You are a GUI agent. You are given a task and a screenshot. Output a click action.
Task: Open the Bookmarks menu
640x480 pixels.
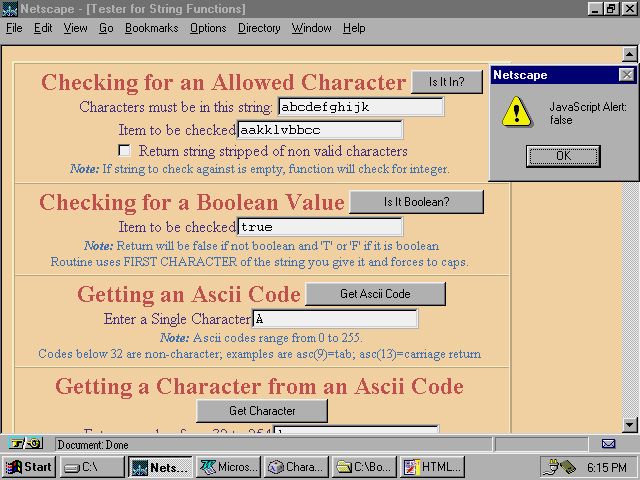coord(151,28)
